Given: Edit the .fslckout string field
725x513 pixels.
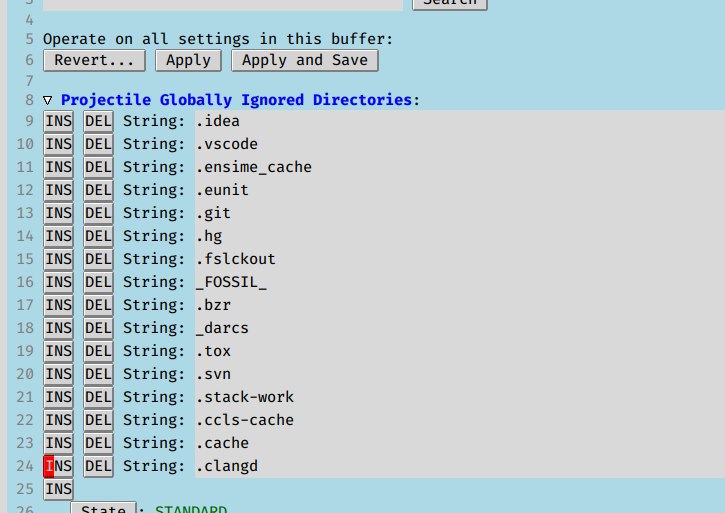Looking at the screenshot, I should [x=460, y=260].
